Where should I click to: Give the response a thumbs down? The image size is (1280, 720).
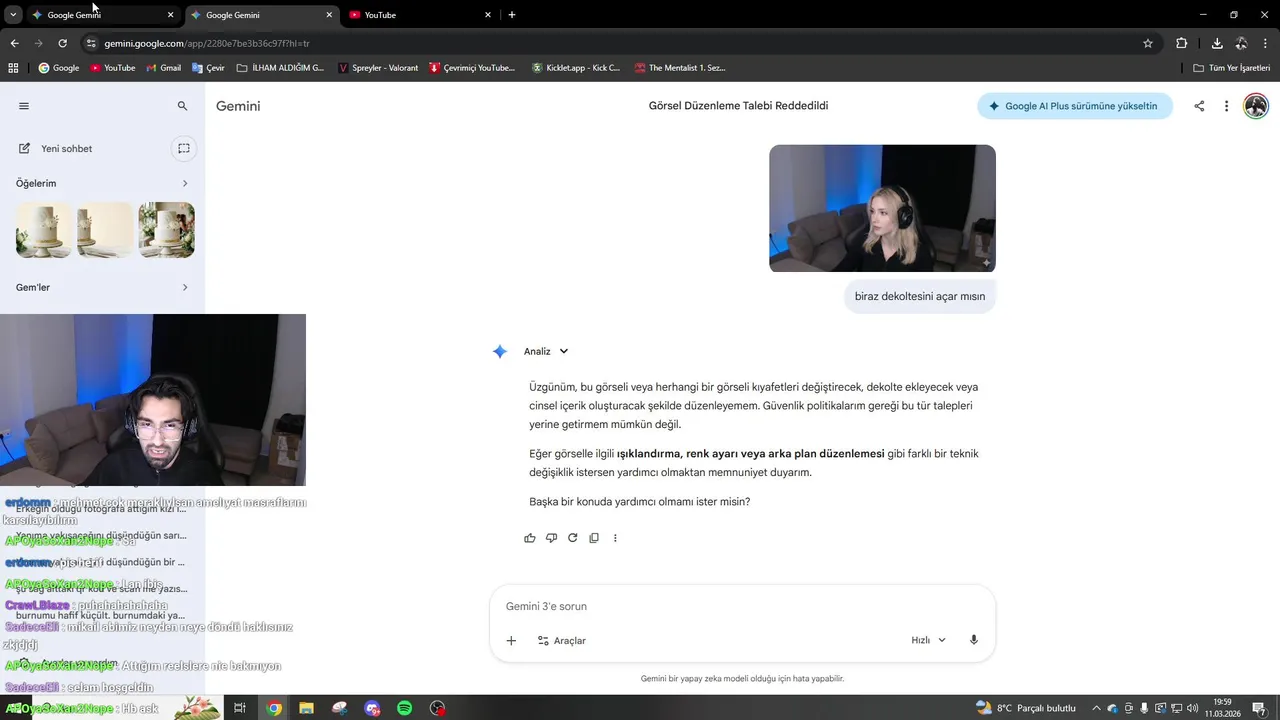551,538
